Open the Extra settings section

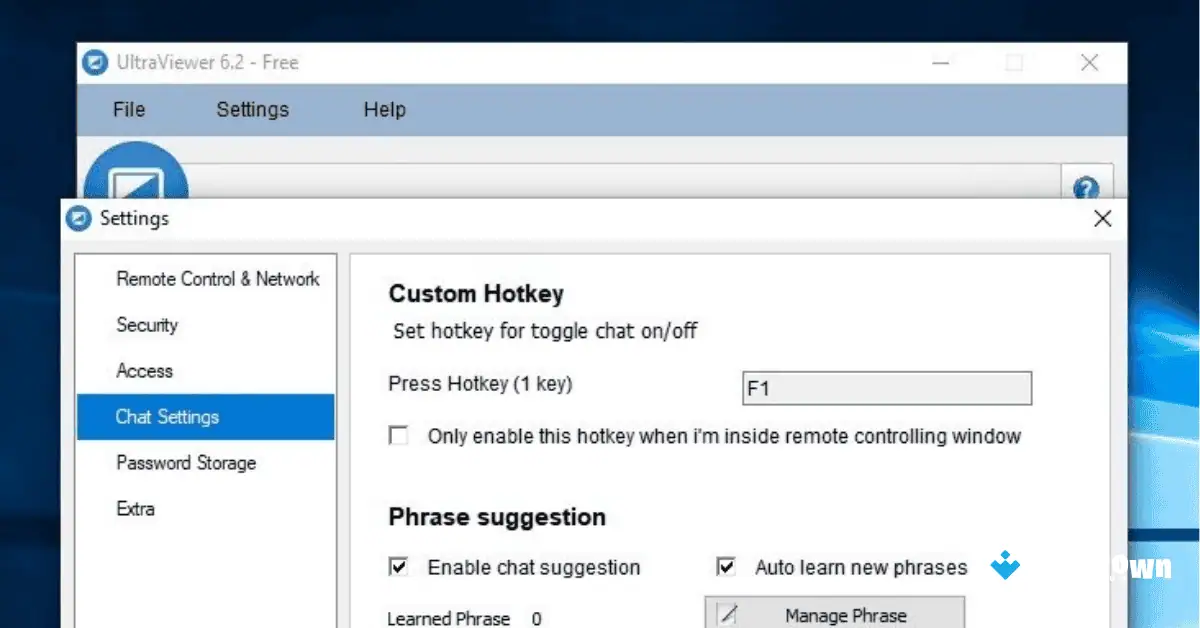click(135, 509)
